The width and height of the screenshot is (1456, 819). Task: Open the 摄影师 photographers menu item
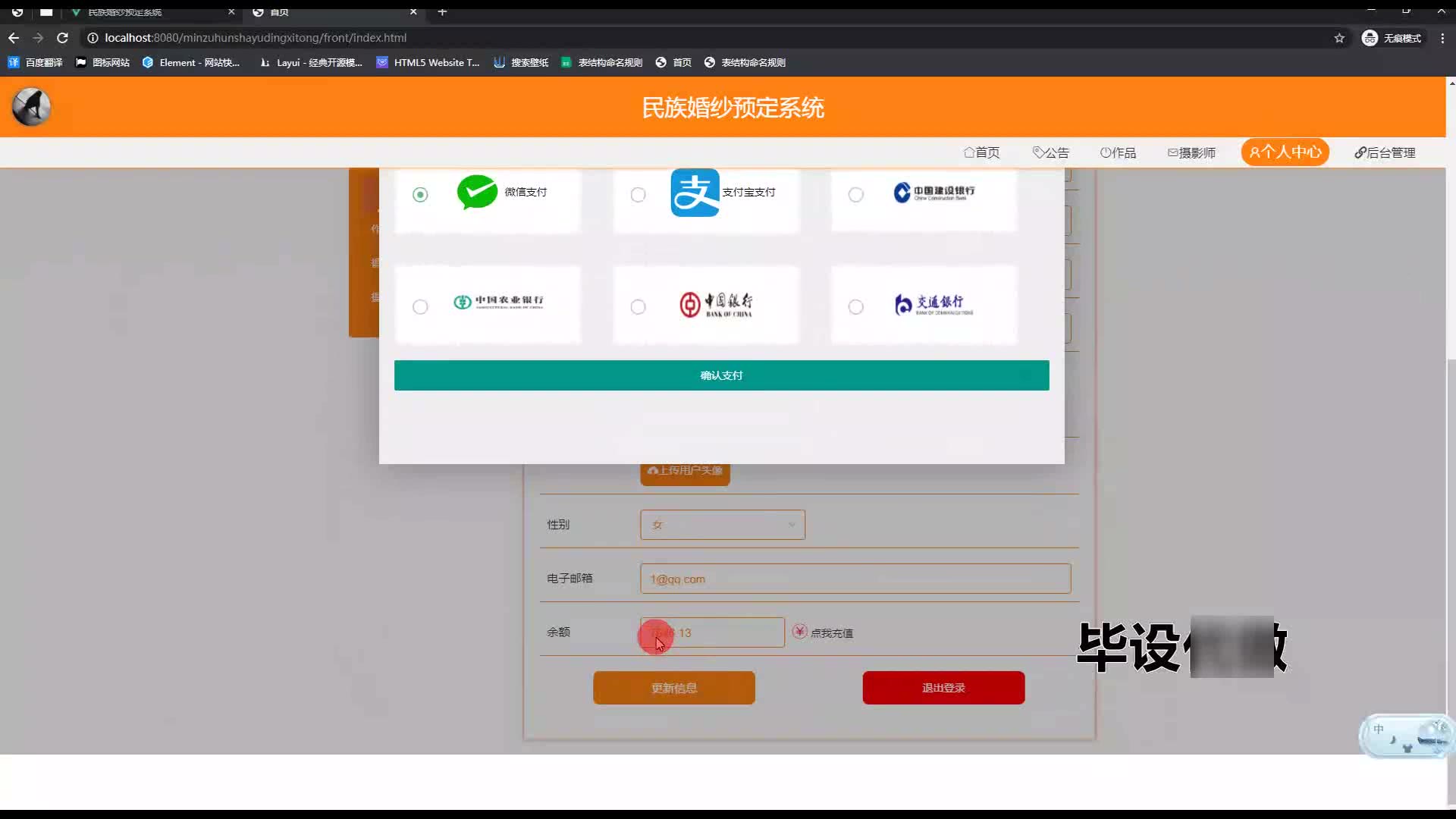[1191, 152]
